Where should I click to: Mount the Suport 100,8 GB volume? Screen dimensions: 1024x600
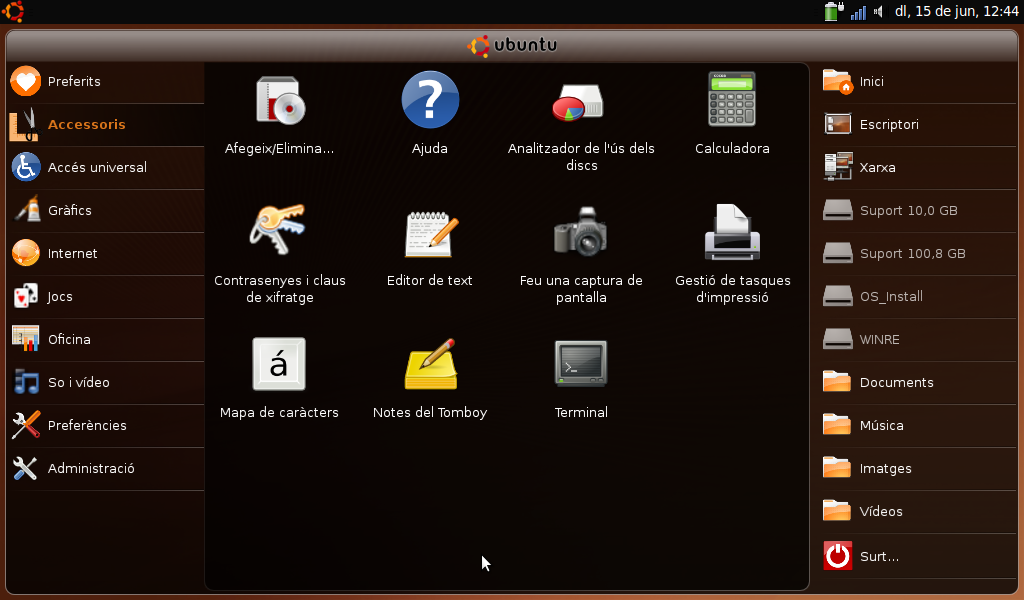pyautogui.click(x=919, y=254)
